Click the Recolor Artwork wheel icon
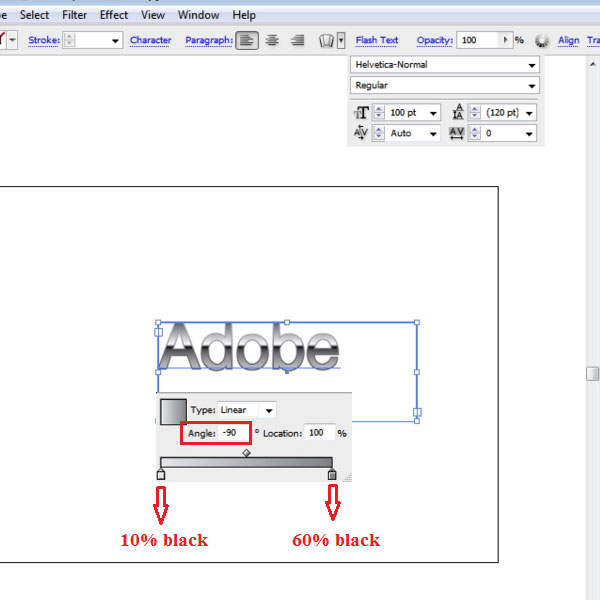The width and height of the screenshot is (600, 600). point(542,41)
